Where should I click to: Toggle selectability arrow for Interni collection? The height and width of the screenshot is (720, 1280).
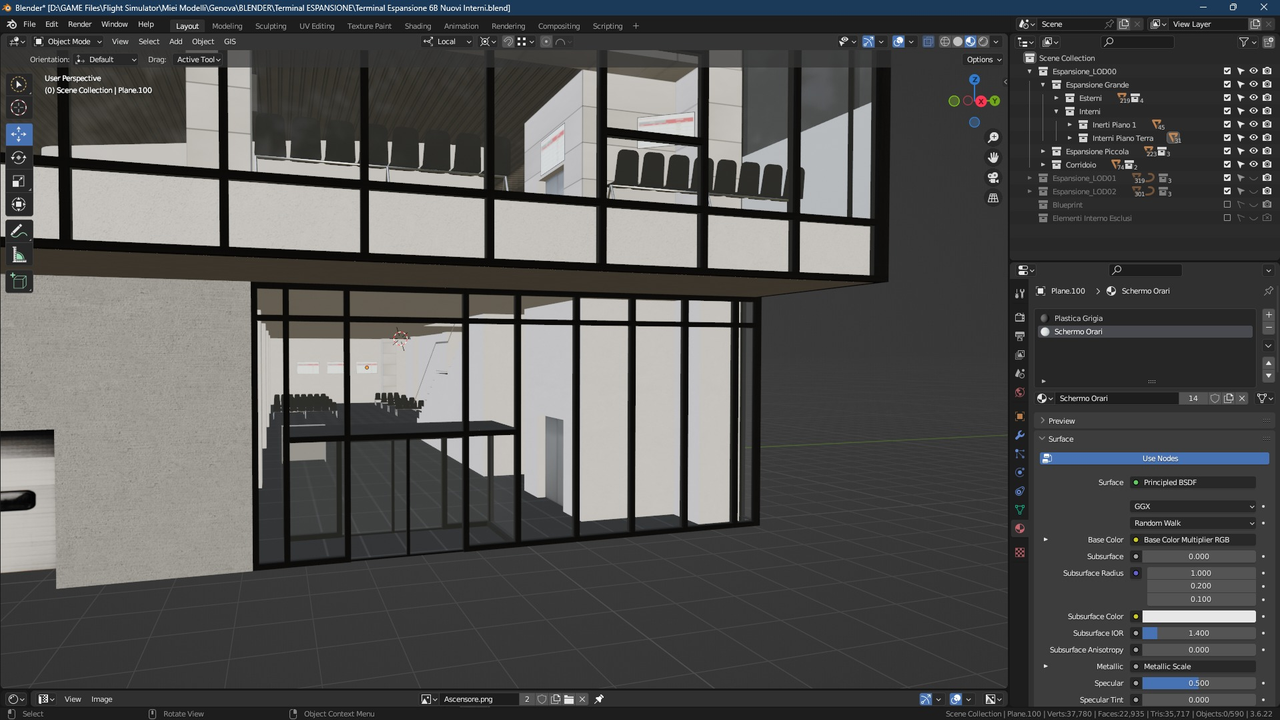click(x=1240, y=111)
